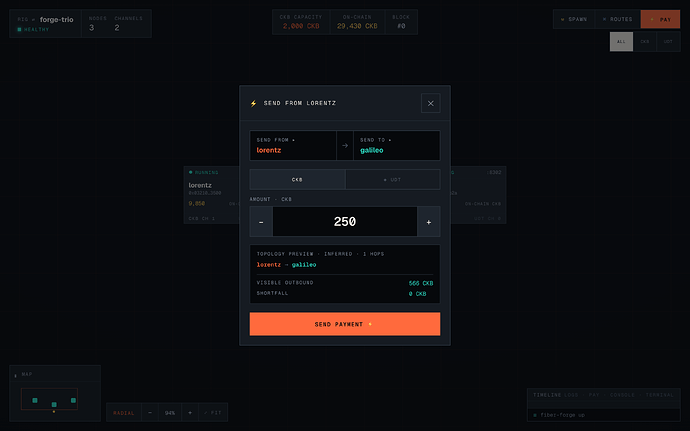Select the All filter toggle
The image size is (690, 431).
click(621, 42)
